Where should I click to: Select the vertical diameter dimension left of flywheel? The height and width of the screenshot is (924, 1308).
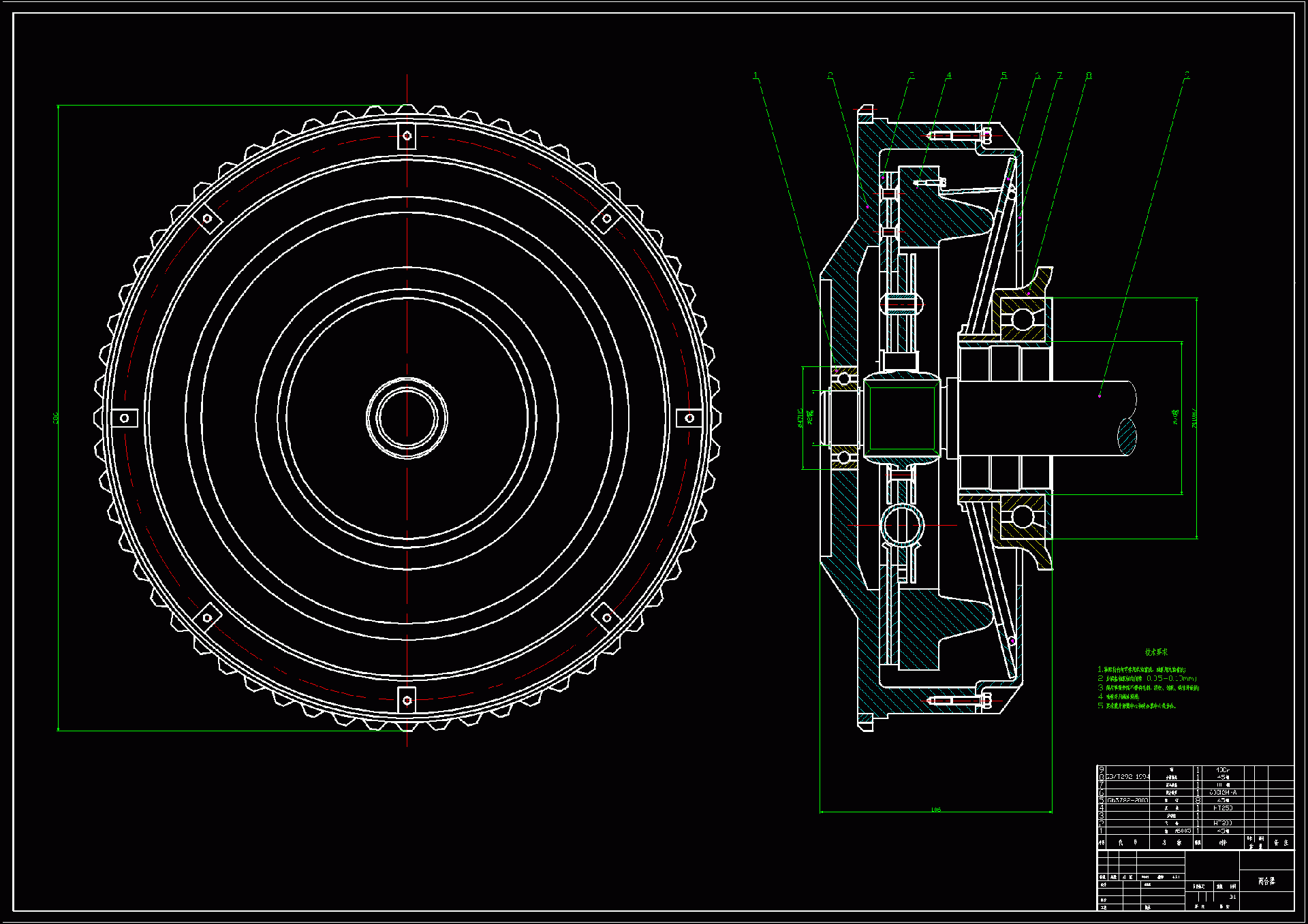(x=56, y=417)
